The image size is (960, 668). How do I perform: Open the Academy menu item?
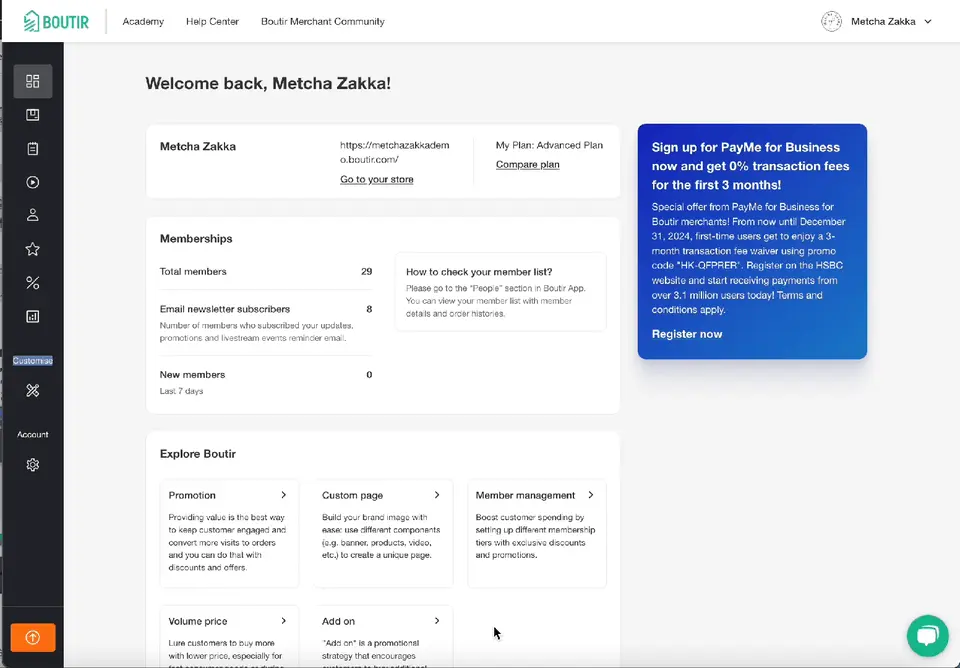click(143, 21)
